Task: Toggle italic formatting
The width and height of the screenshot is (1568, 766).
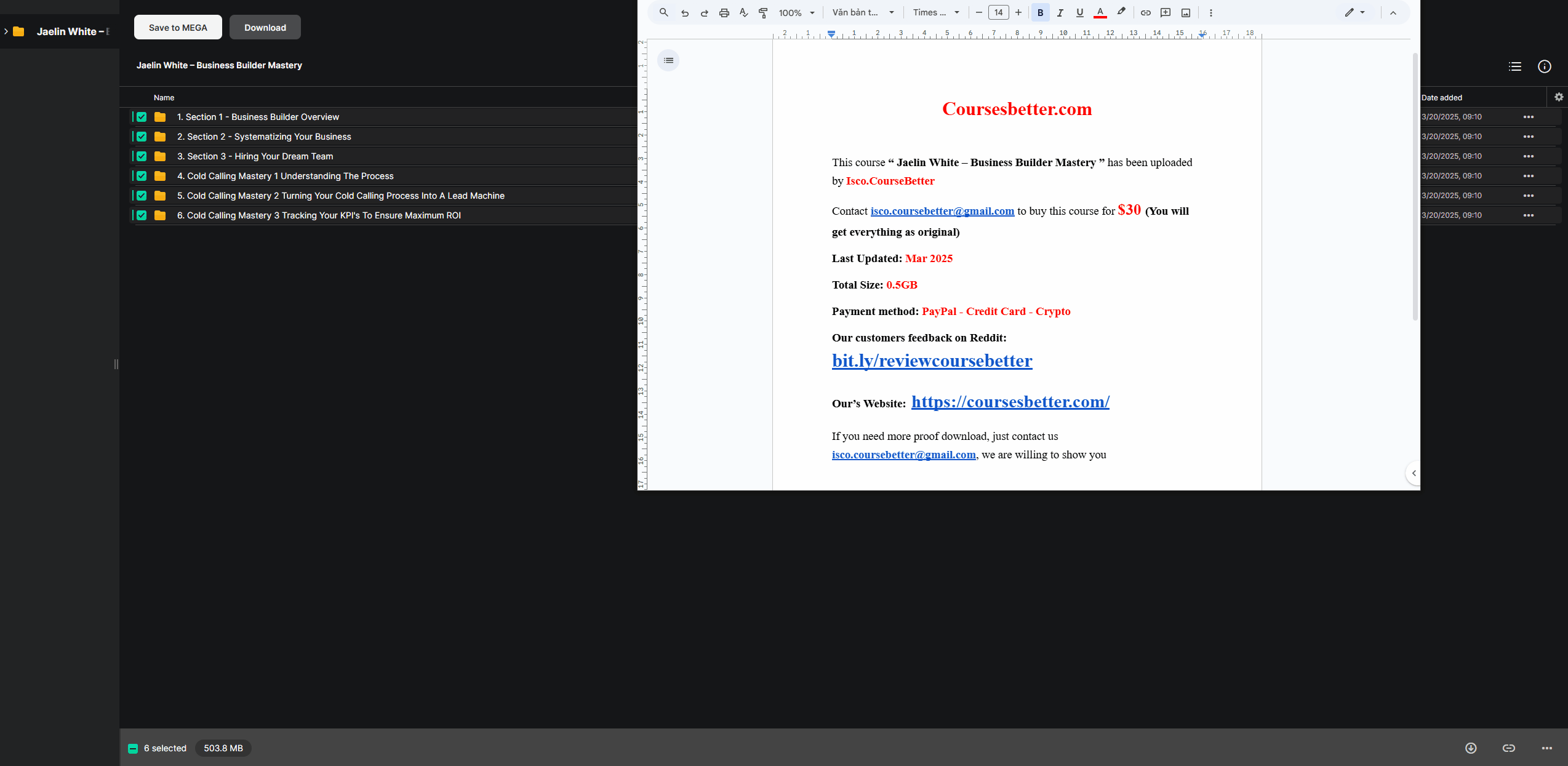Action: pyautogui.click(x=1060, y=12)
